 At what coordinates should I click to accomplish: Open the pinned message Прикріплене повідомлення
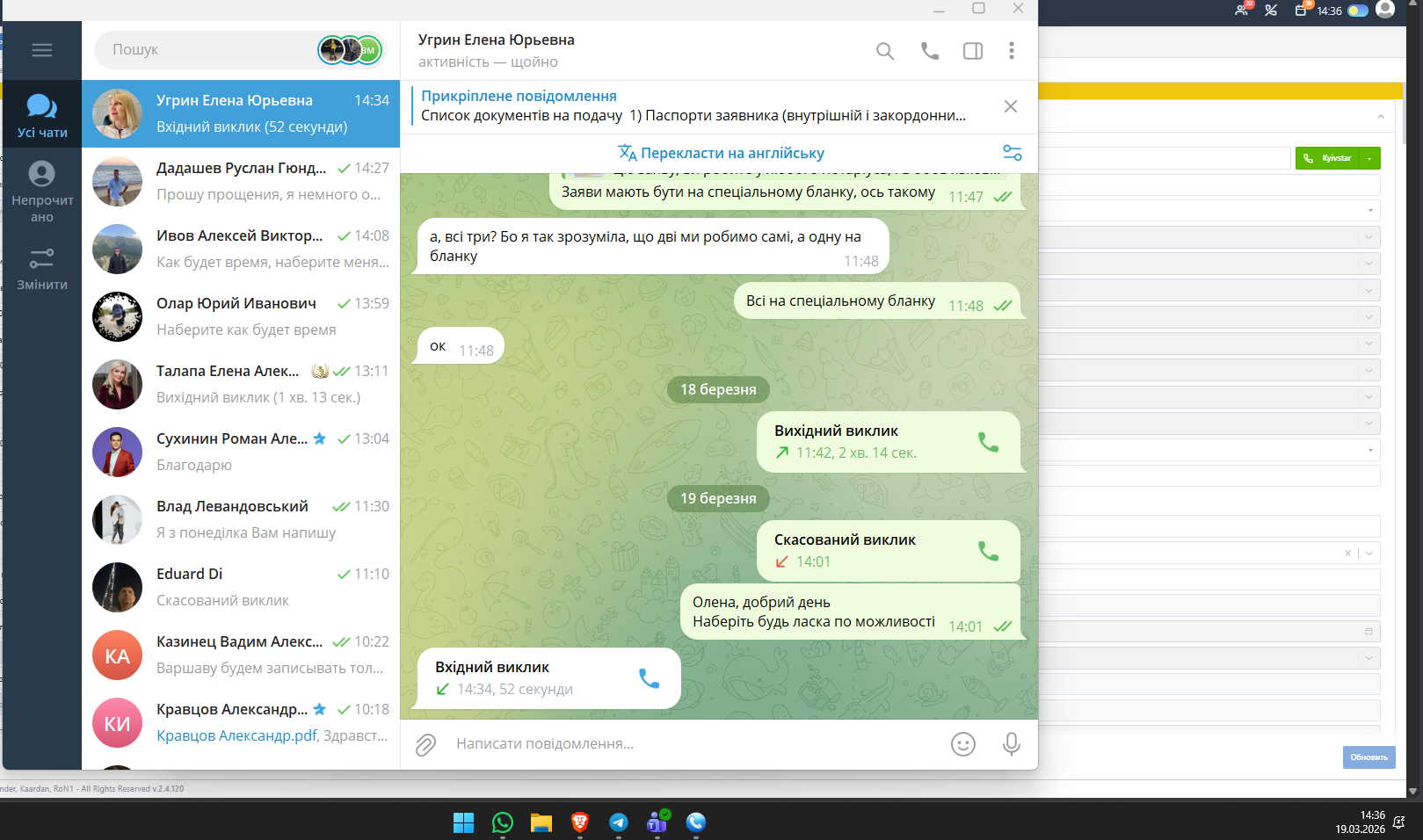(x=693, y=106)
